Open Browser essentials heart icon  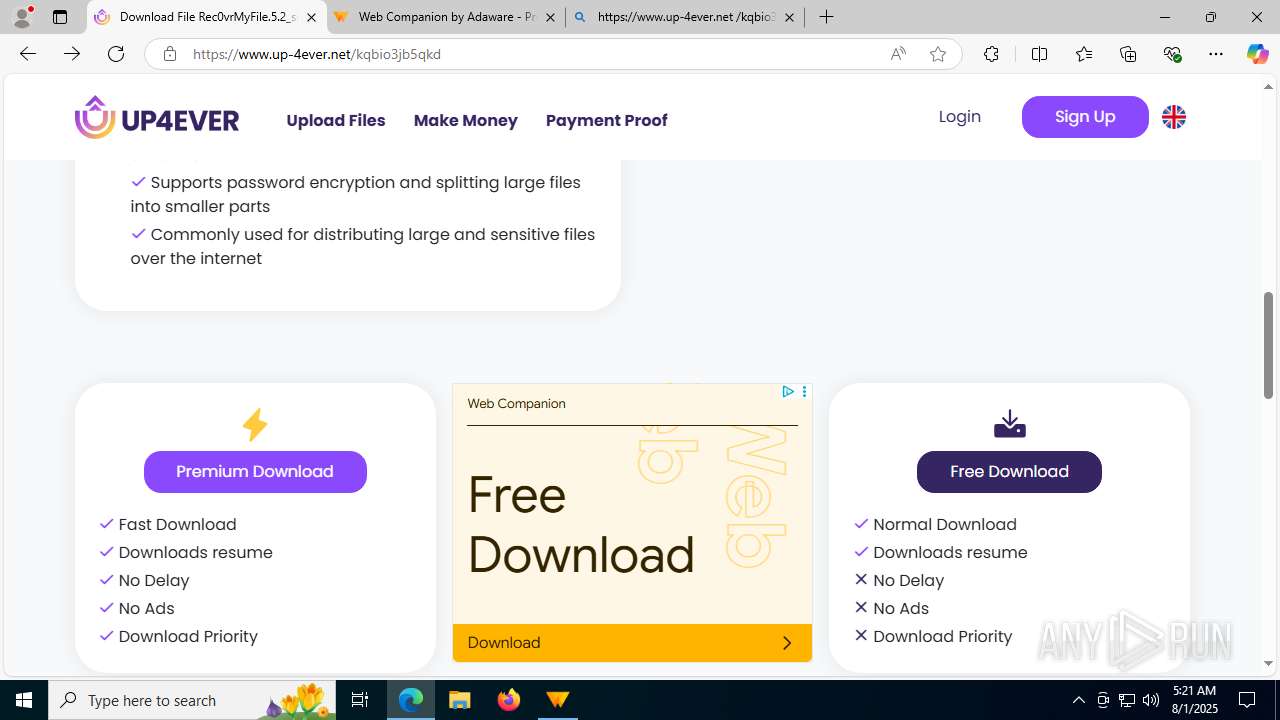(1172, 54)
